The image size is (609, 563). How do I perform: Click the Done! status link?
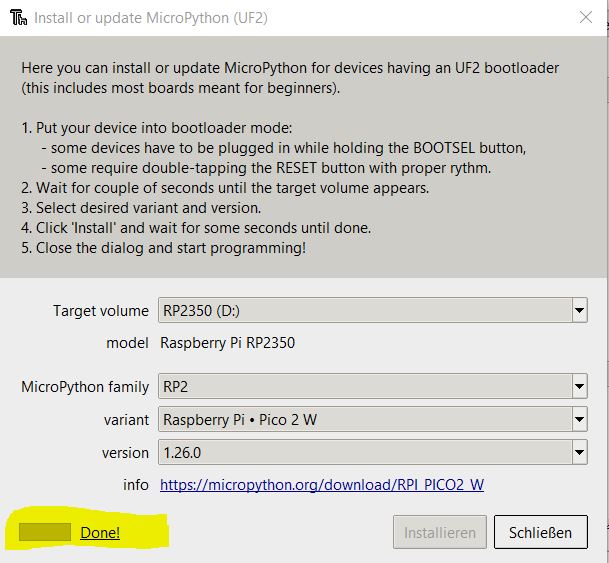click(100, 533)
